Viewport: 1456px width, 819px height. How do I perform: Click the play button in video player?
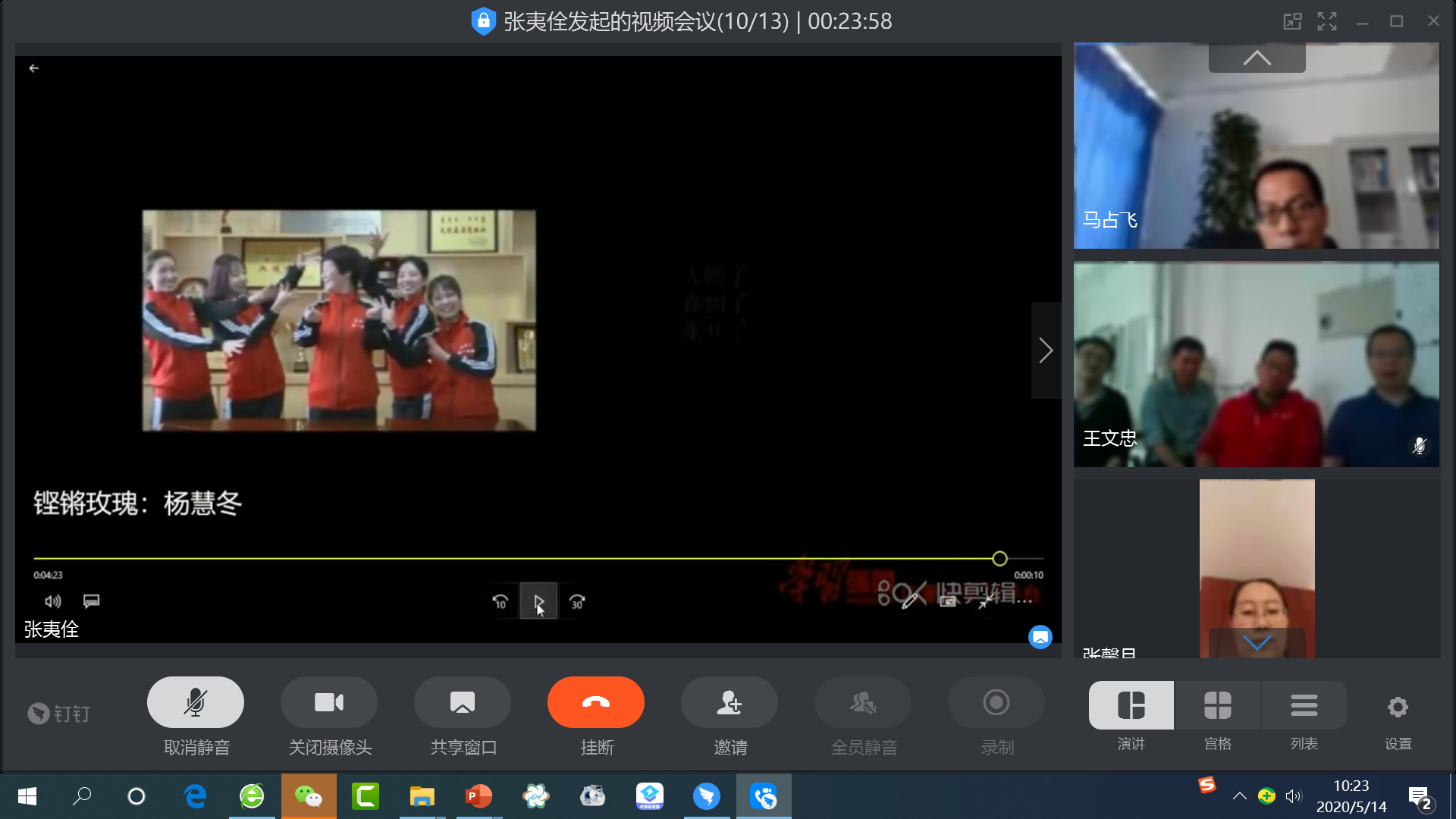[538, 601]
